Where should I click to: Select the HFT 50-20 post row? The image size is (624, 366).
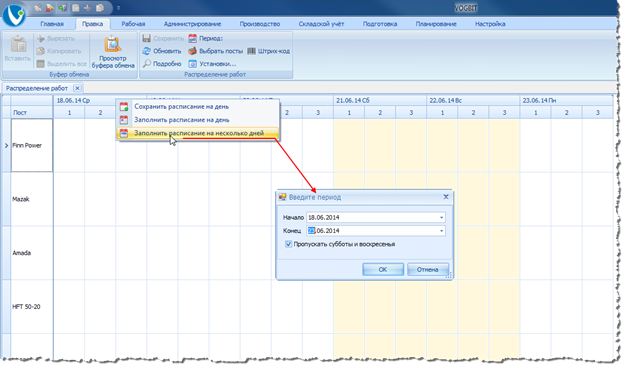(x=32, y=307)
